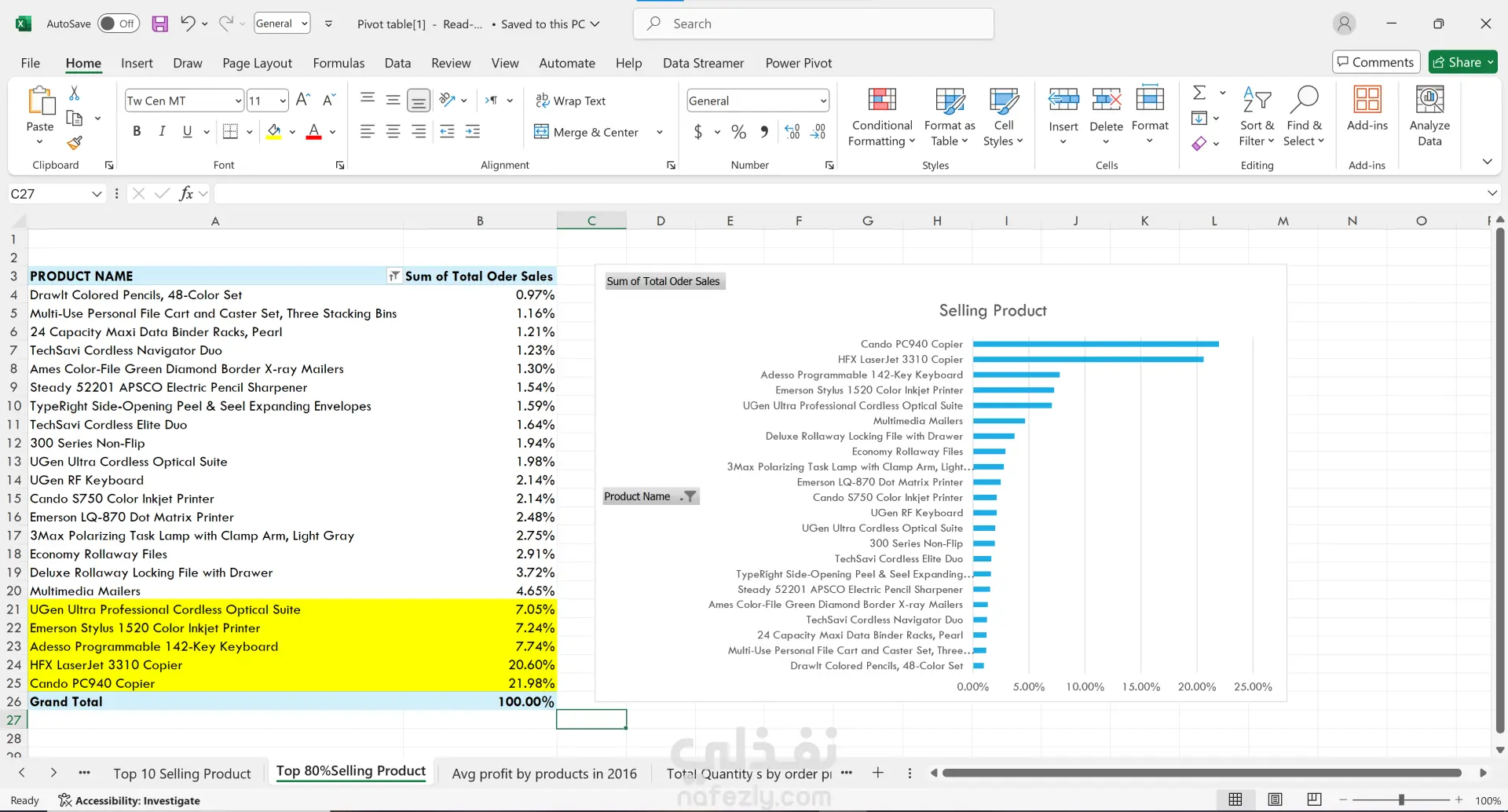Select the Format Painter brush
The width and height of the screenshot is (1508, 812).
75,143
